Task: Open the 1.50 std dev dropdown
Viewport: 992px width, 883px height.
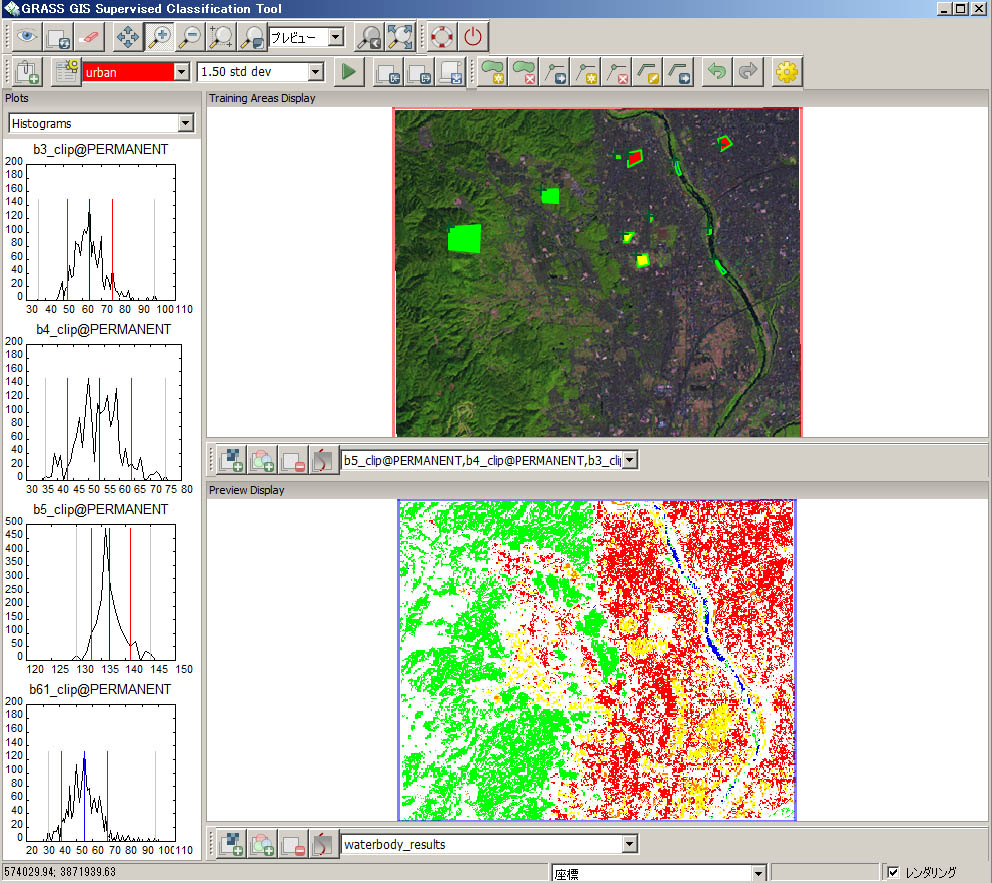Action: click(x=316, y=72)
